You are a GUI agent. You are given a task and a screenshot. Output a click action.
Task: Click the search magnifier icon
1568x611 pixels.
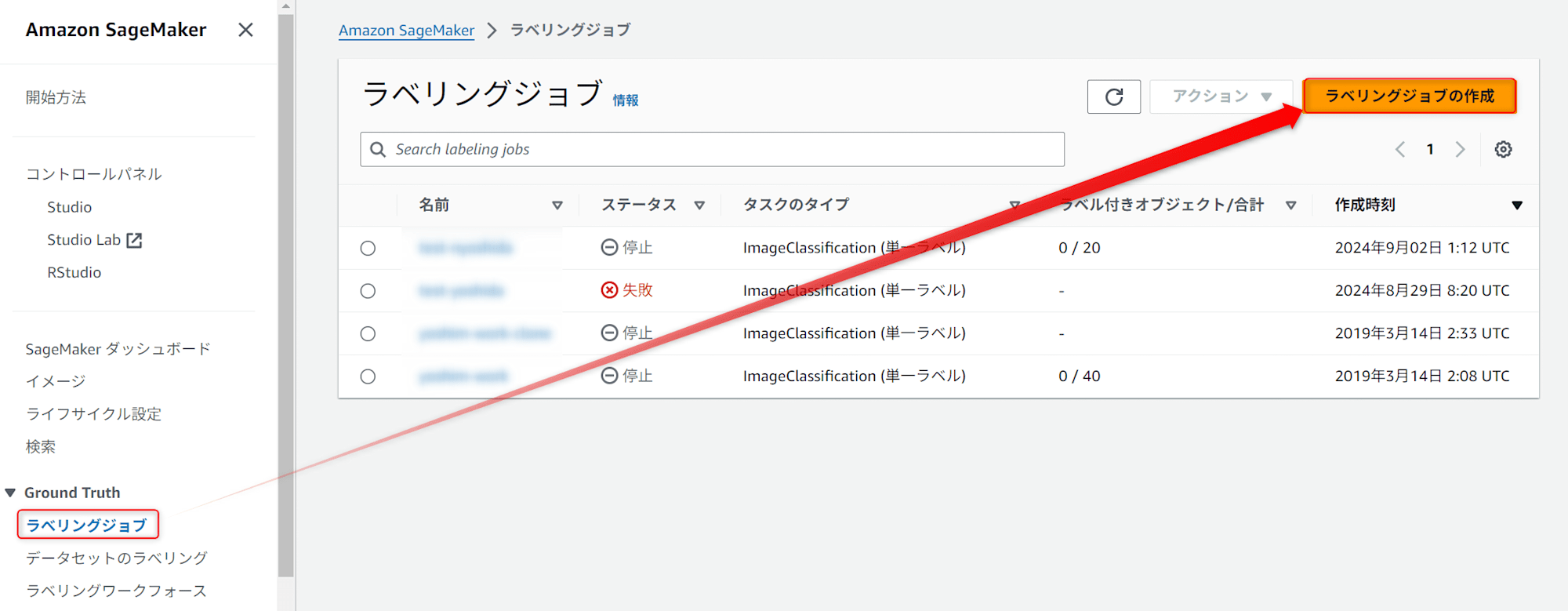pos(378,149)
